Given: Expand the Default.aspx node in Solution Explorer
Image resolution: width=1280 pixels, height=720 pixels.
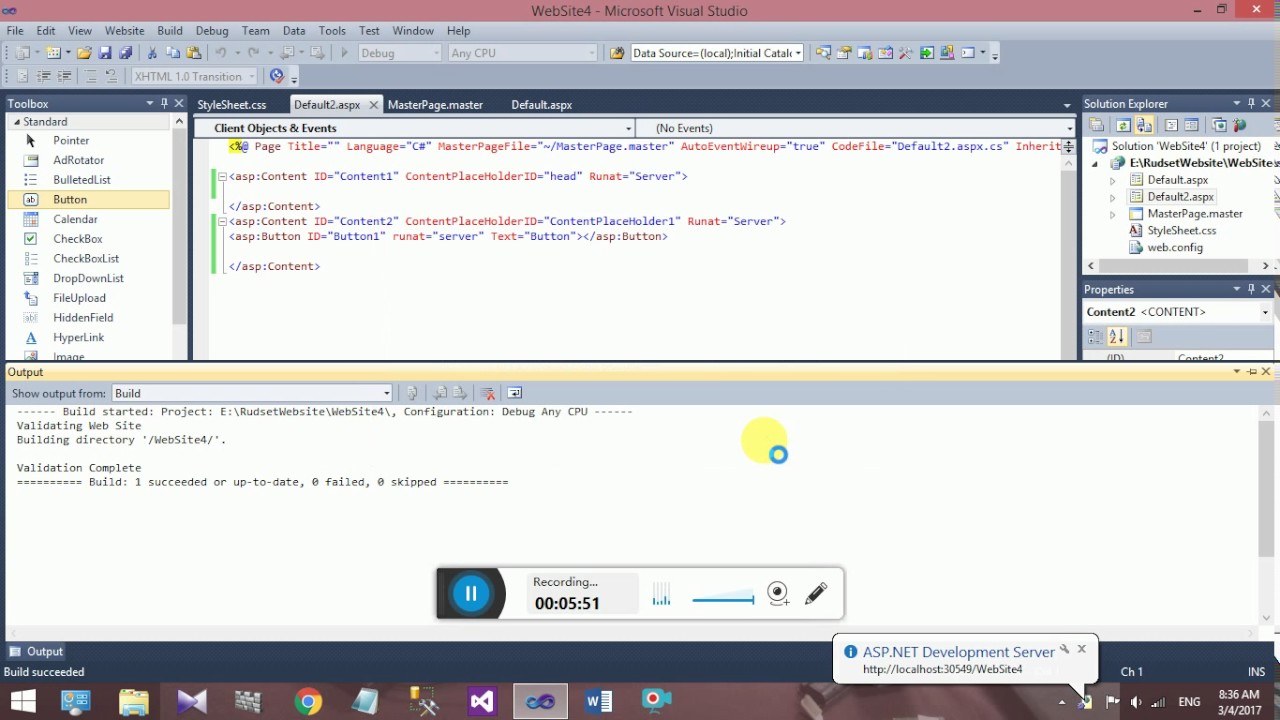Looking at the screenshot, I should pyautogui.click(x=1113, y=180).
